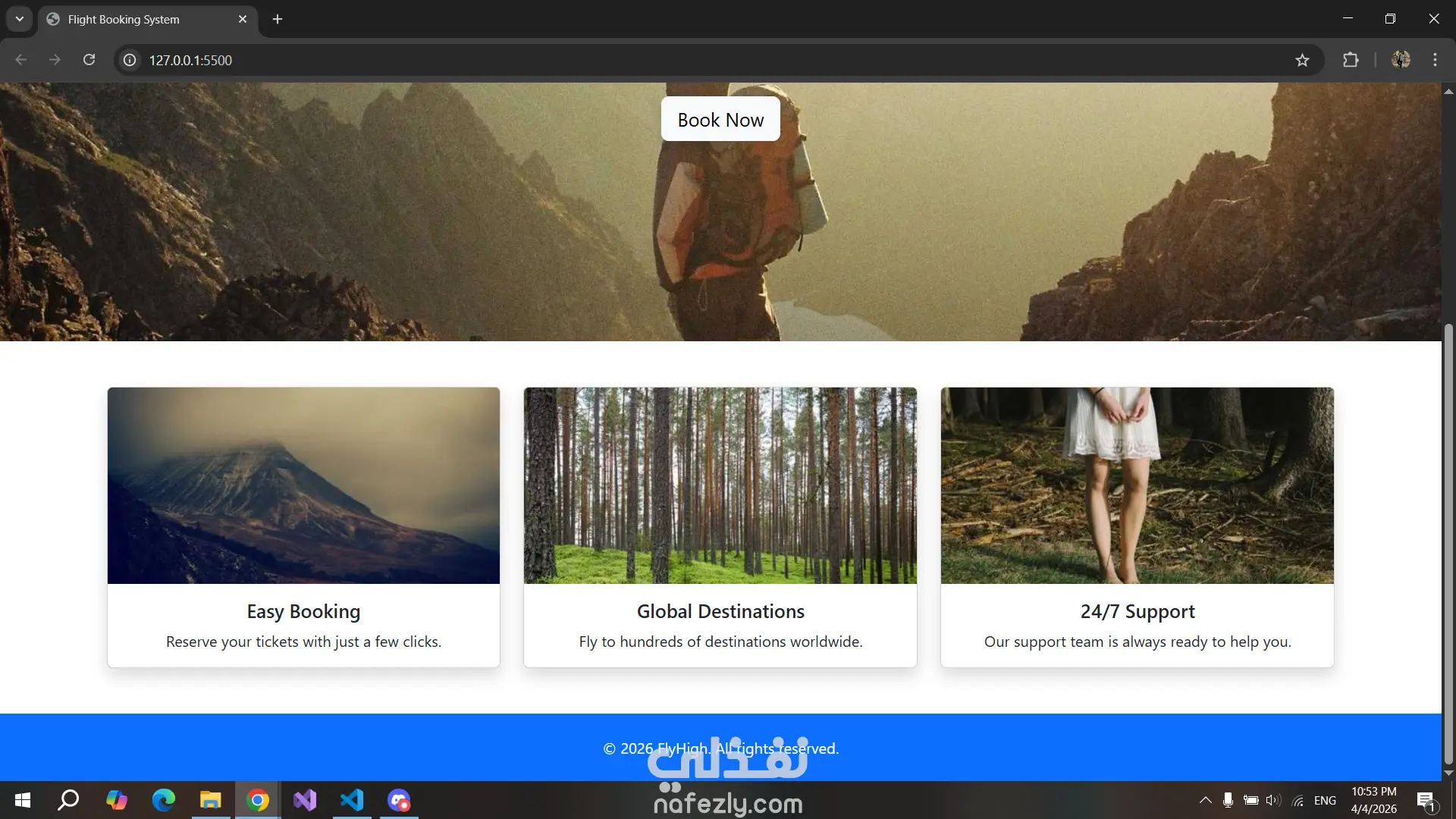This screenshot has width=1456, height=819.
Task: Bookmark this page with the star icon
Action: pyautogui.click(x=1302, y=60)
